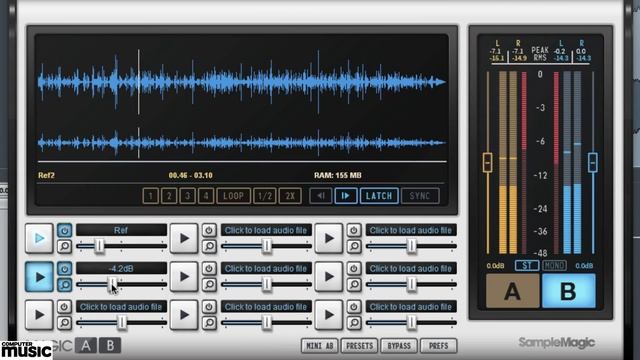Click the '00.46 - 03.10' time readout
This screenshot has height=360, width=640.
point(191,176)
